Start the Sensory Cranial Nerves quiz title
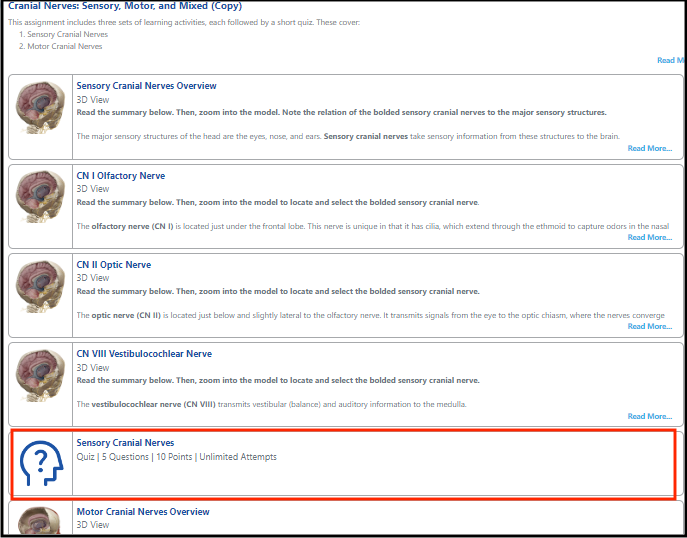The image size is (687, 538). click(125, 443)
